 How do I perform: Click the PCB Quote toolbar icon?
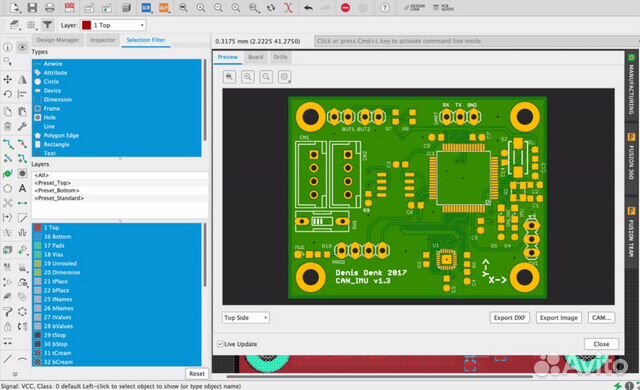[x=443, y=7]
